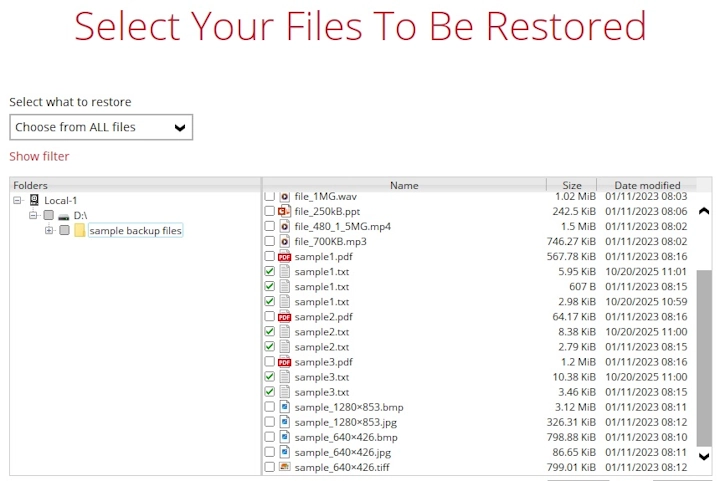Uncheck the 607 B sample1.txt
720x481 pixels.
pos(270,286)
